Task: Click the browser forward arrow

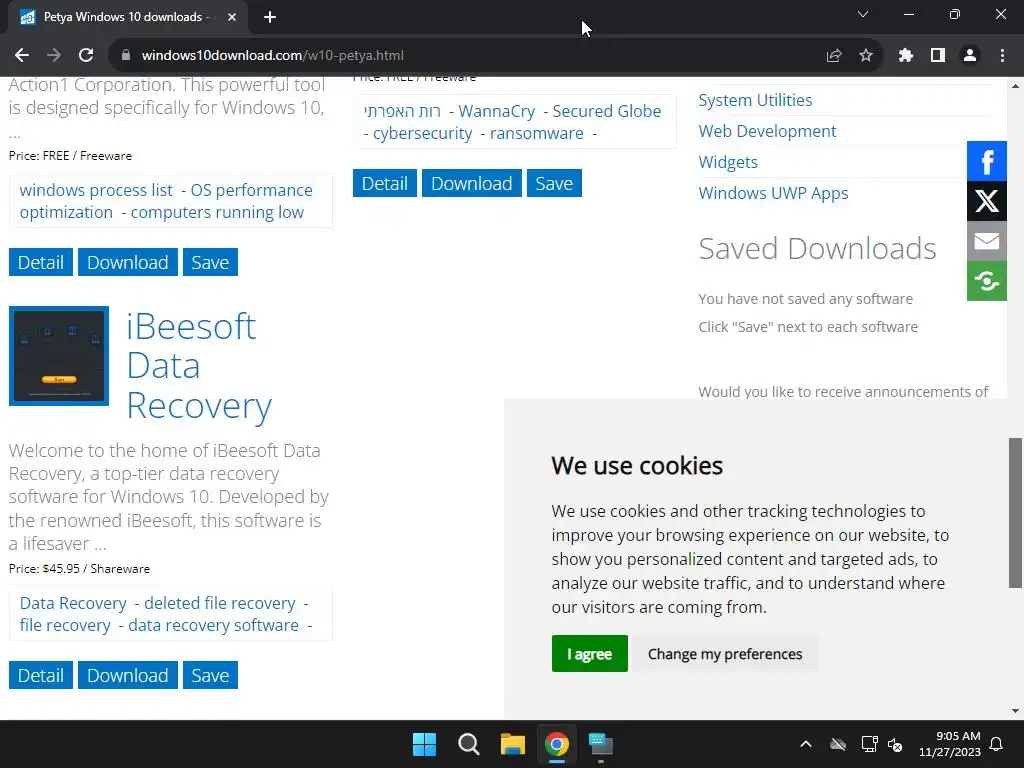Action: click(x=54, y=56)
